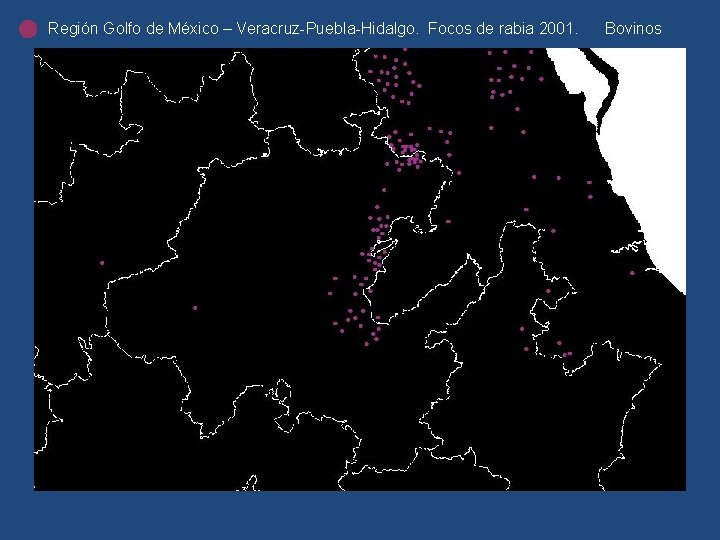Click the 'Focos de rabia 2001.' text

click(503, 28)
